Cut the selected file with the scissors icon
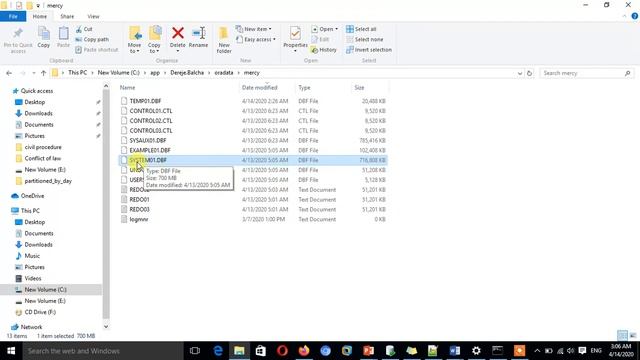Viewport: 640px width, 360px height. (x=84, y=29)
